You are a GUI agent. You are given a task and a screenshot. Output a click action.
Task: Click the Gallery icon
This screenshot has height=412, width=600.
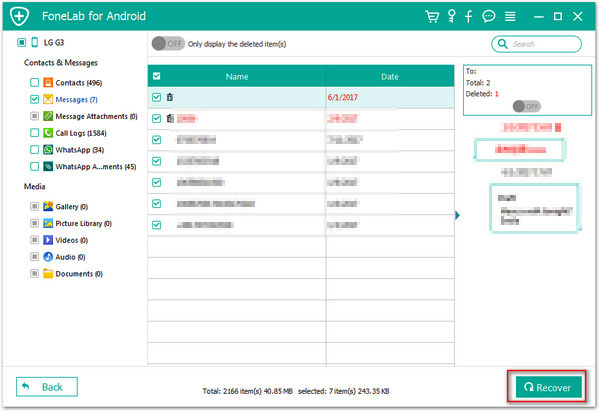[x=48, y=207]
